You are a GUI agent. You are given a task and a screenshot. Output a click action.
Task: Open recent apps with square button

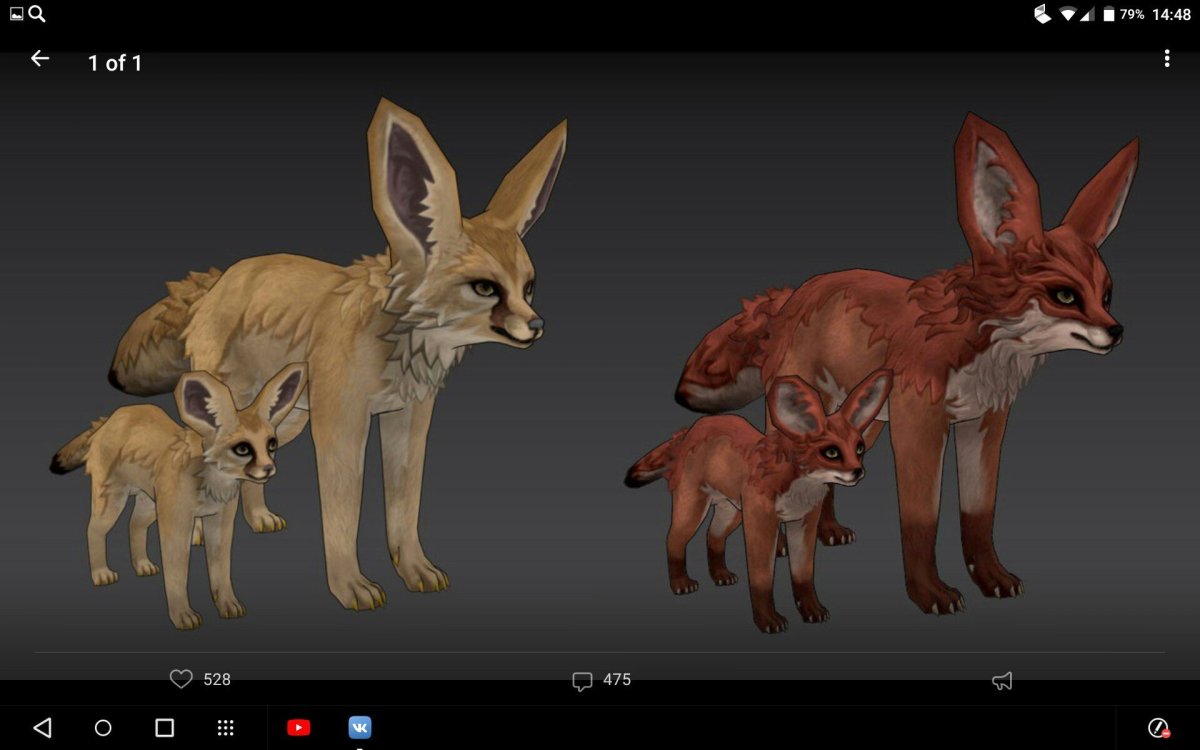pyautogui.click(x=166, y=728)
